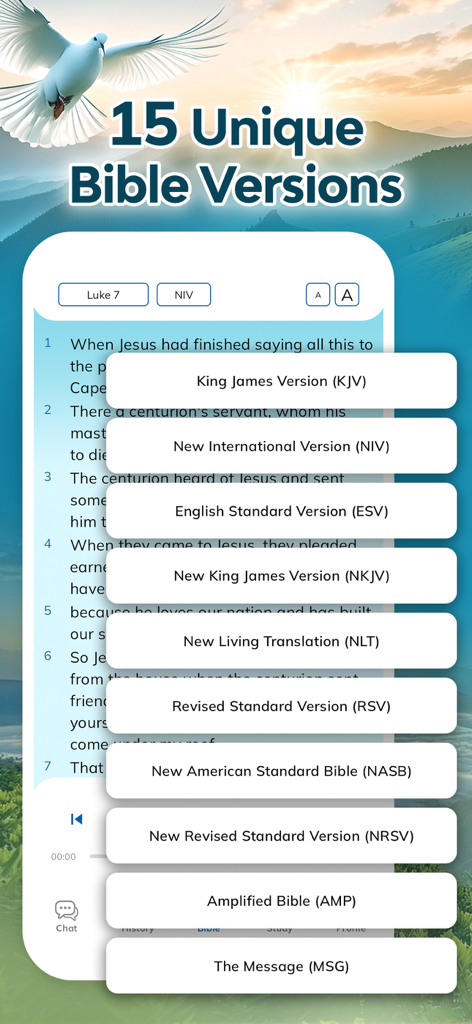Select Revised Standard Version (RSV)

click(x=281, y=706)
